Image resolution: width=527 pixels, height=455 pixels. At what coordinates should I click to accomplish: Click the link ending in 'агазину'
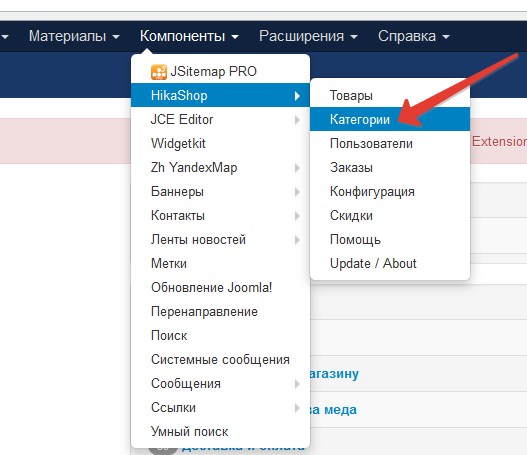click(x=334, y=374)
